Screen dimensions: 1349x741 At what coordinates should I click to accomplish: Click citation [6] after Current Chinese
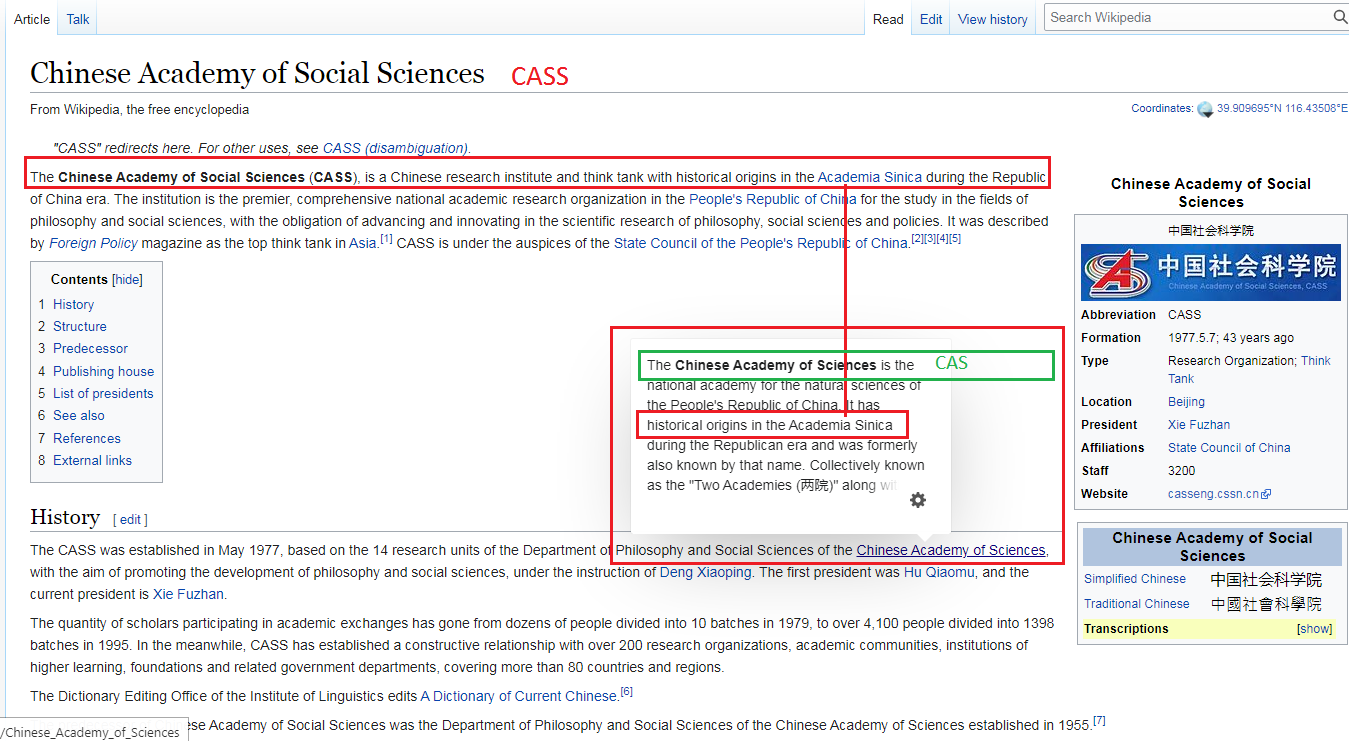click(626, 691)
